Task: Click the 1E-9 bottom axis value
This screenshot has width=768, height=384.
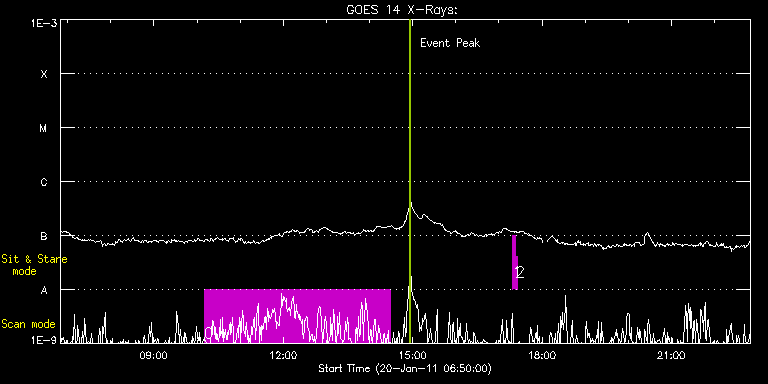Action: (44, 339)
